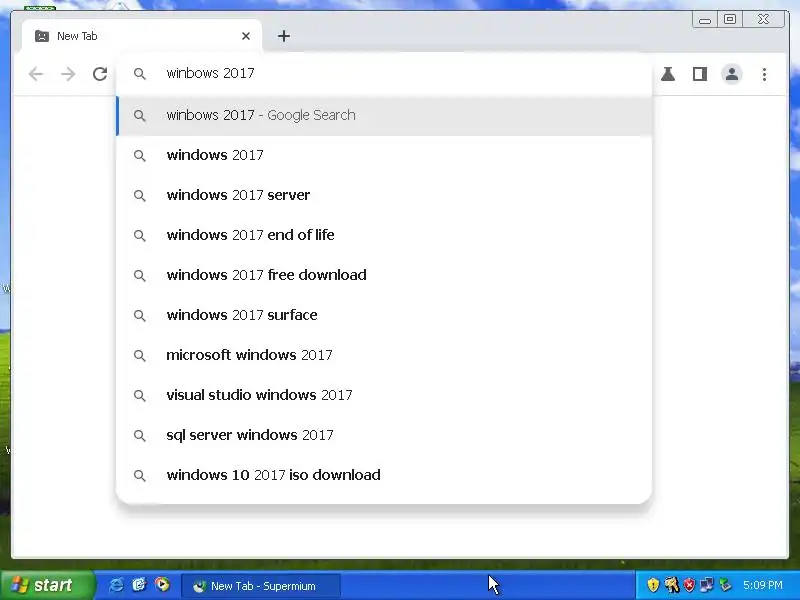Click search icon beside 'windows 2017 server'
This screenshot has height=600, width=800.
[x=139, y=195]
